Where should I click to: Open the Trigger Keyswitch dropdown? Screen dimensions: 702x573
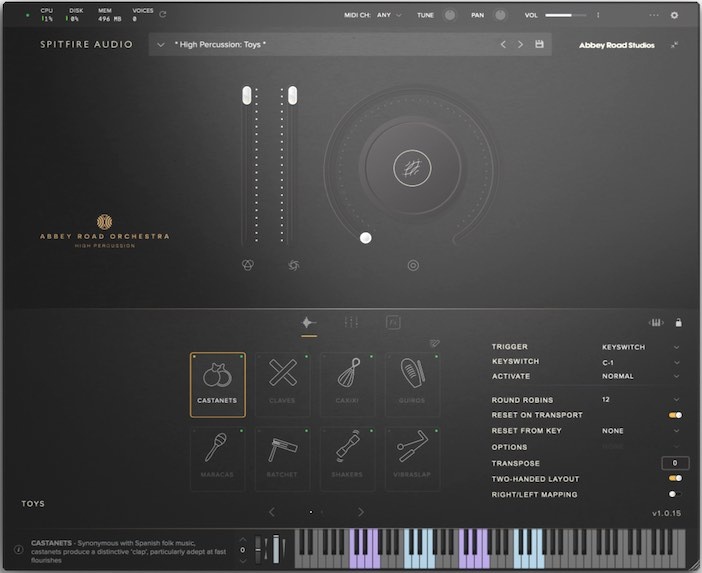641,347
